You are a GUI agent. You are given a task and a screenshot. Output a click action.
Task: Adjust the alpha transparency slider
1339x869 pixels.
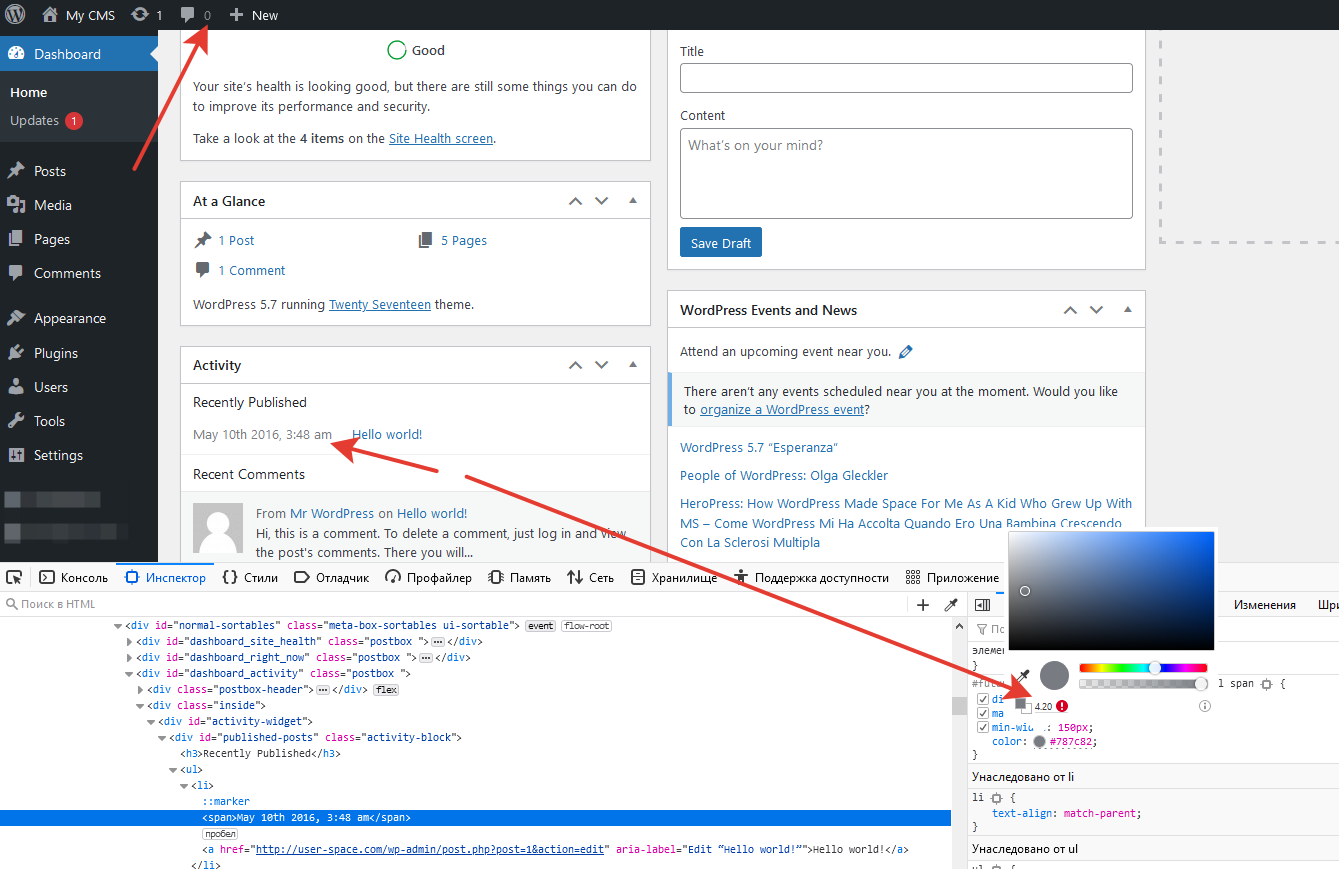[x=1143, y=684]
